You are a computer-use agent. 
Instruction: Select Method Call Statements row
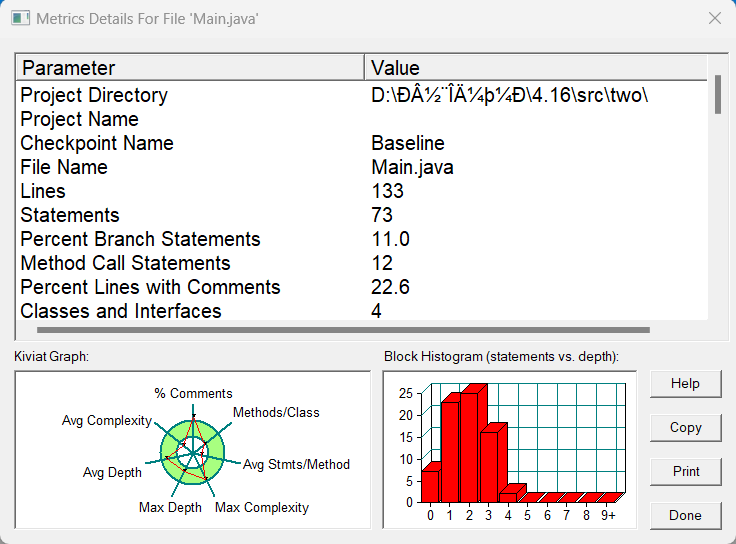point(362,263)
